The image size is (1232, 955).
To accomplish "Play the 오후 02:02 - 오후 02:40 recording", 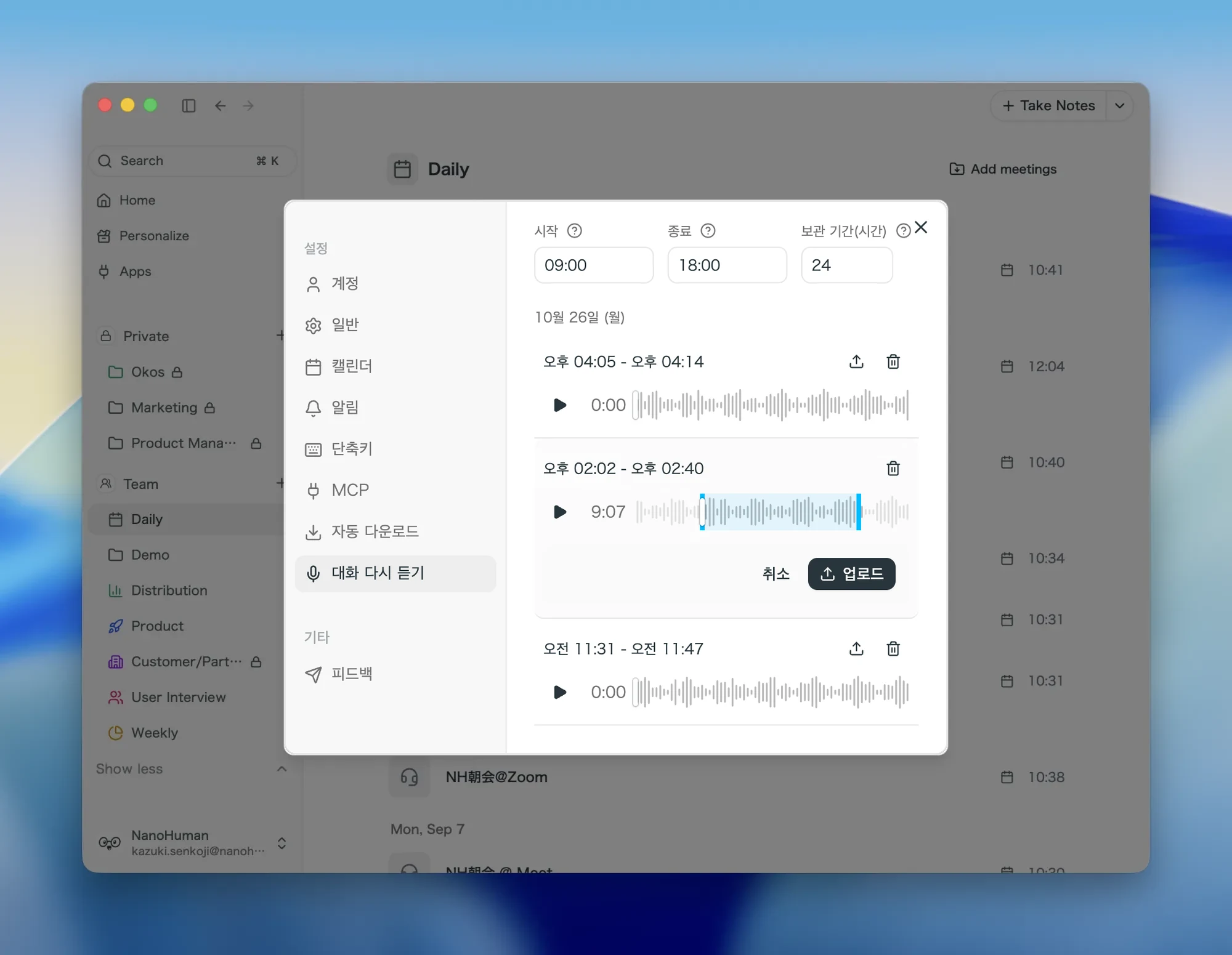I will pyautogui.click(x=559, y=512).
